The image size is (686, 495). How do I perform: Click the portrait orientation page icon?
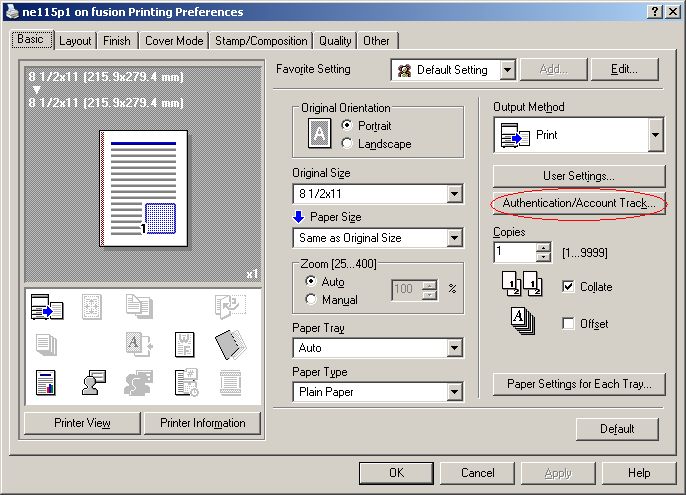coord(319,134)
